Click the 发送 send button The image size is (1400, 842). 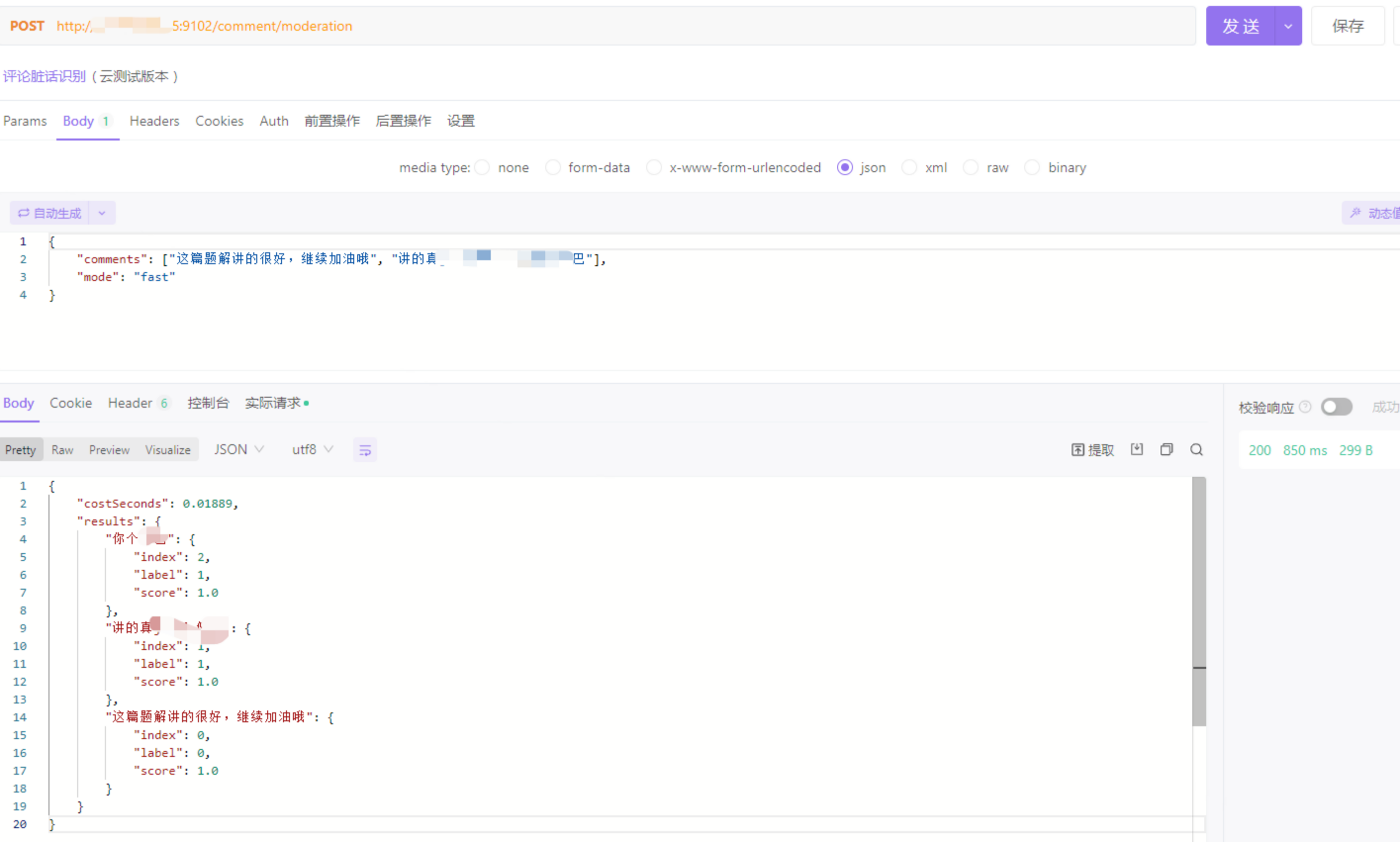tap(1241, 26)
